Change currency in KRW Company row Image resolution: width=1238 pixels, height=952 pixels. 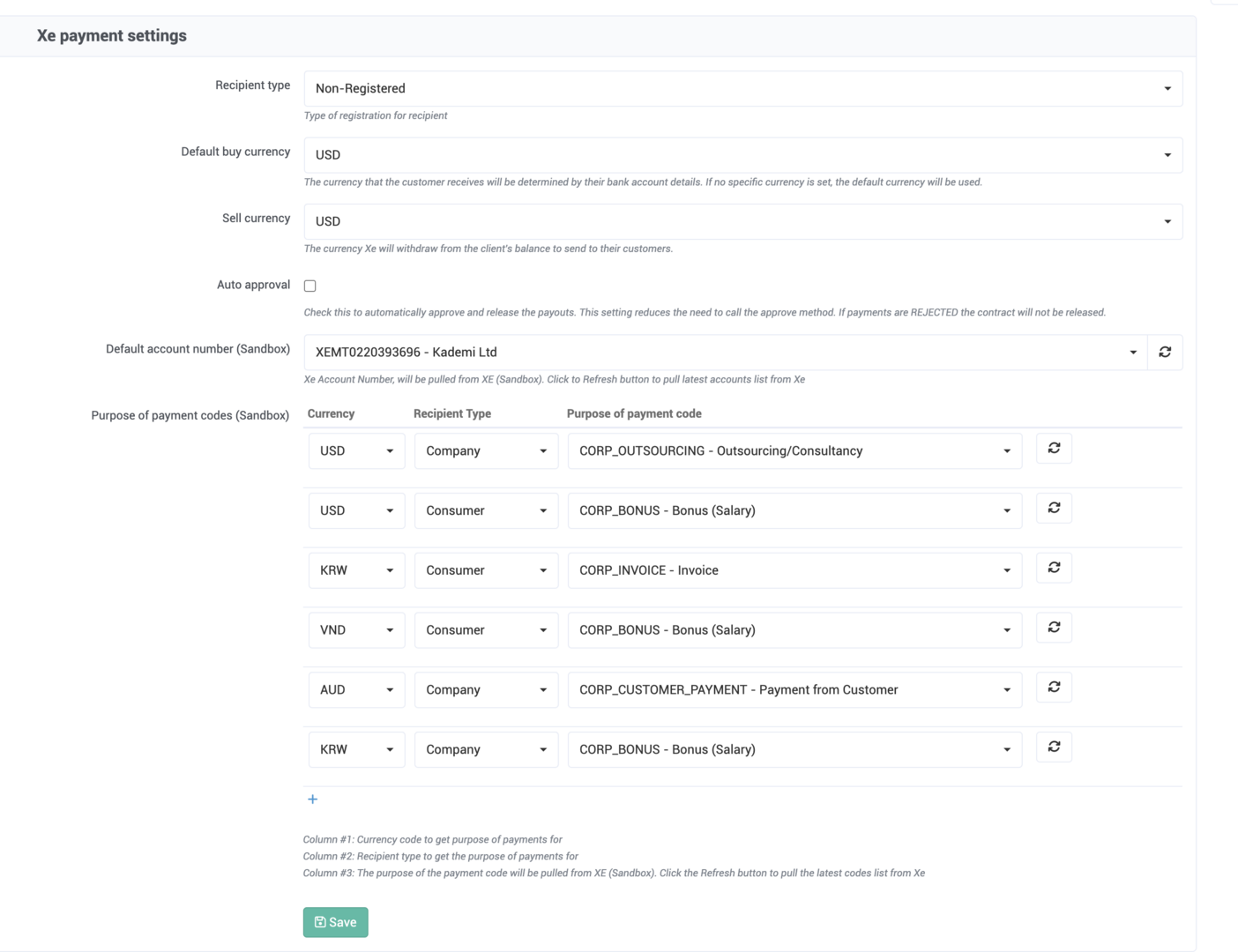click(356, 749)
